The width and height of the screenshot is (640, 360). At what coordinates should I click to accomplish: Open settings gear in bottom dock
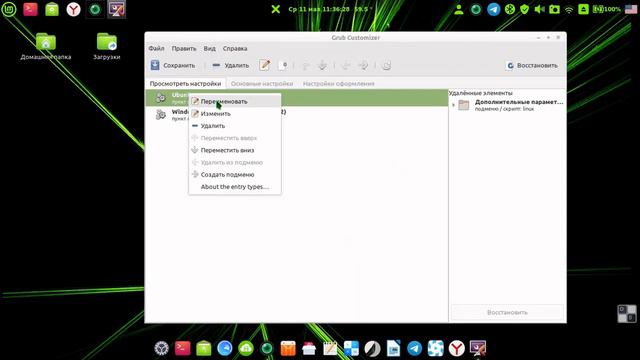[x=162, y=348]
